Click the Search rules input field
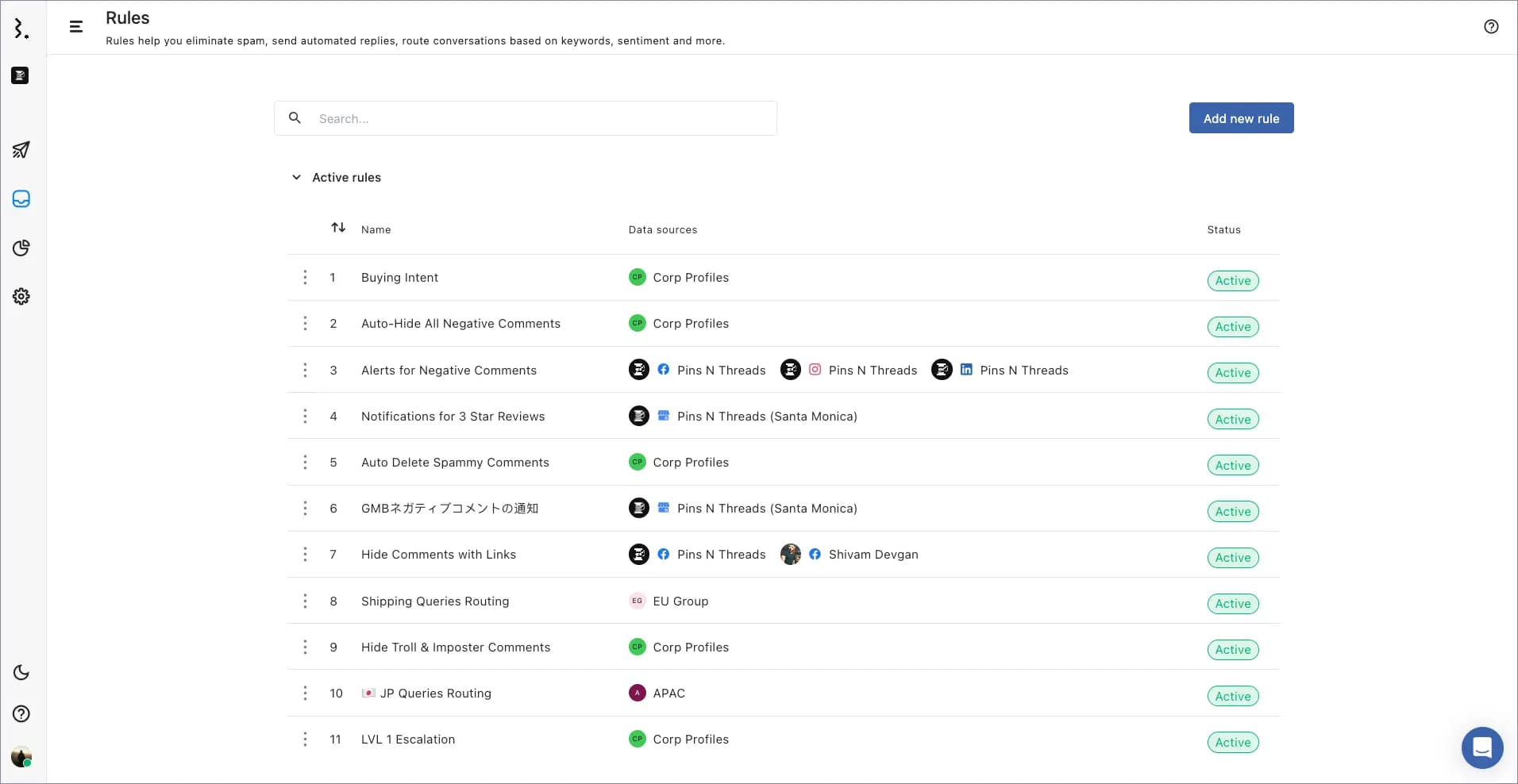Viewport: 1518px width, 784px height. click(x=540, y=119)
